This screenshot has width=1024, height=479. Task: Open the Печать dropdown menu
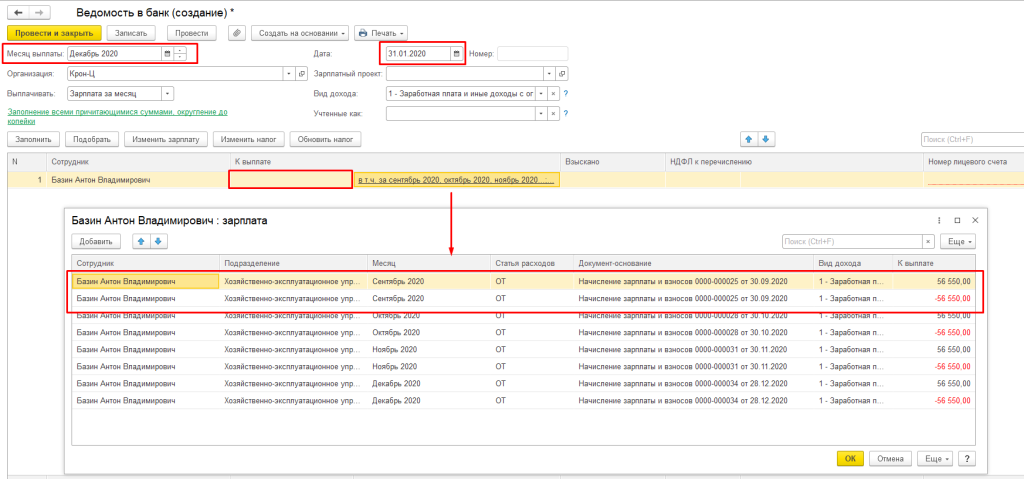381,33
